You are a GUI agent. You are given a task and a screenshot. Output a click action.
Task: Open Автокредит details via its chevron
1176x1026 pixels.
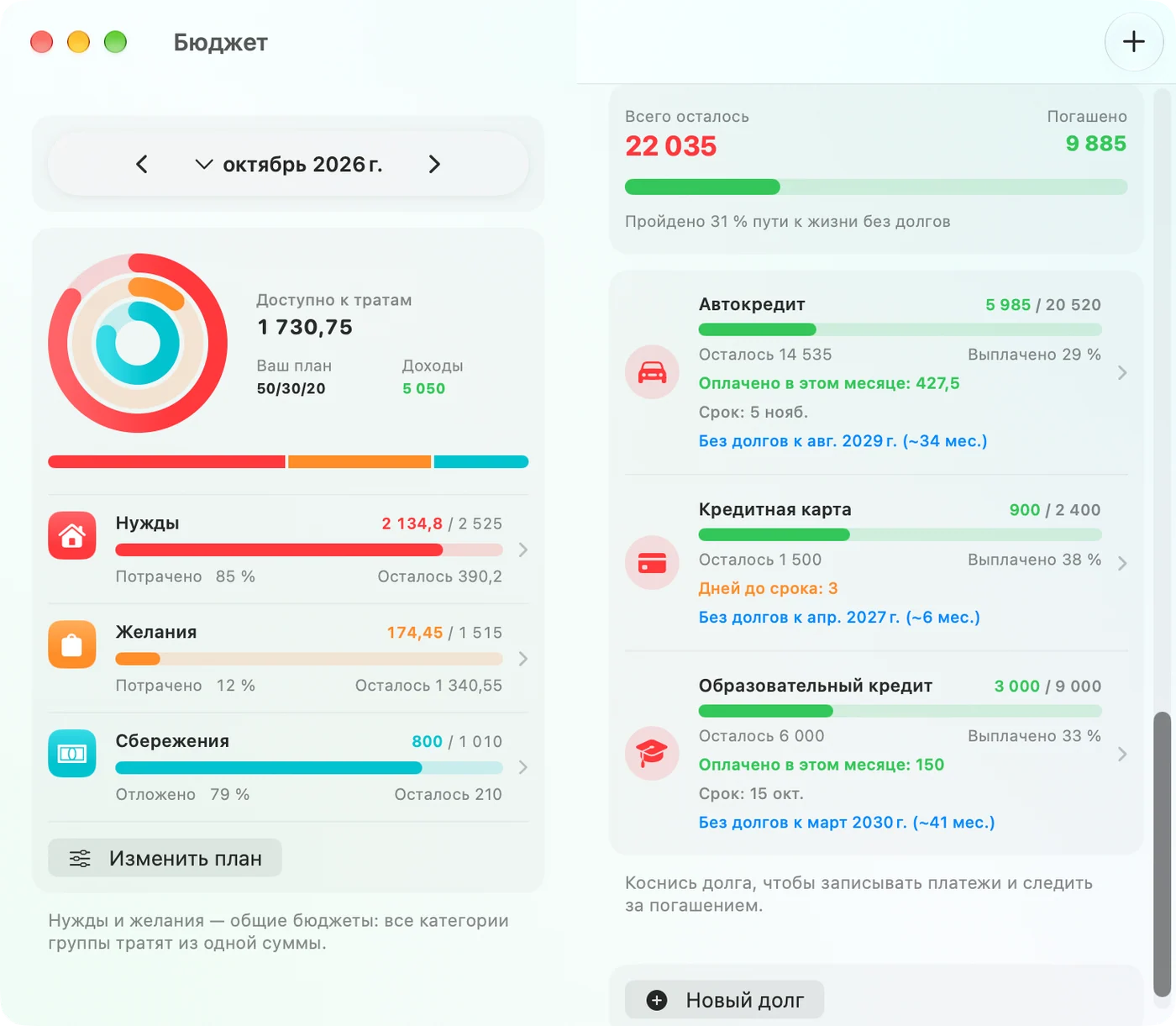pos(1122,372)
